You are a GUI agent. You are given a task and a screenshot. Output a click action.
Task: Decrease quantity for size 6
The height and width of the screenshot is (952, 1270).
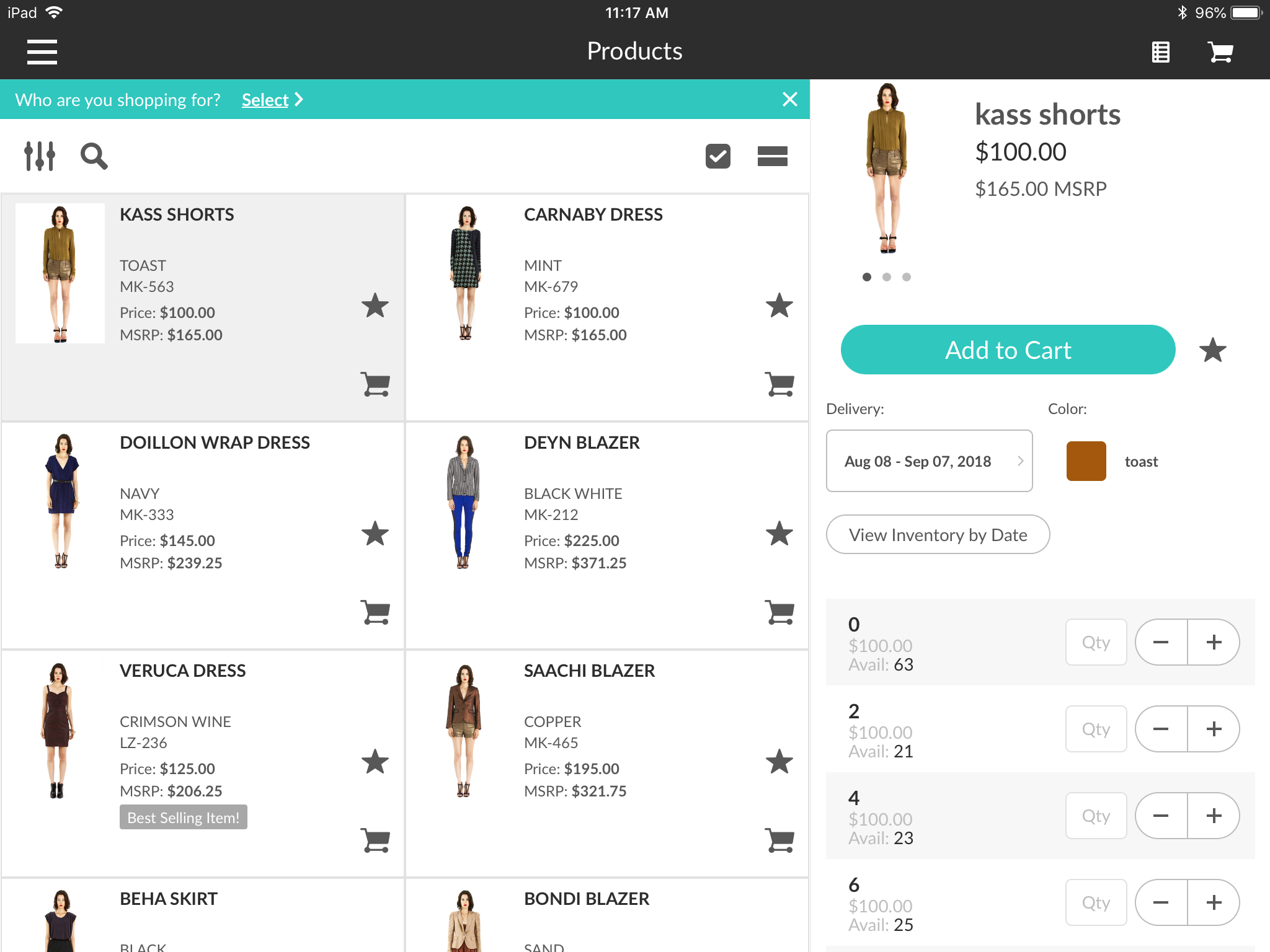(1161, 902)
